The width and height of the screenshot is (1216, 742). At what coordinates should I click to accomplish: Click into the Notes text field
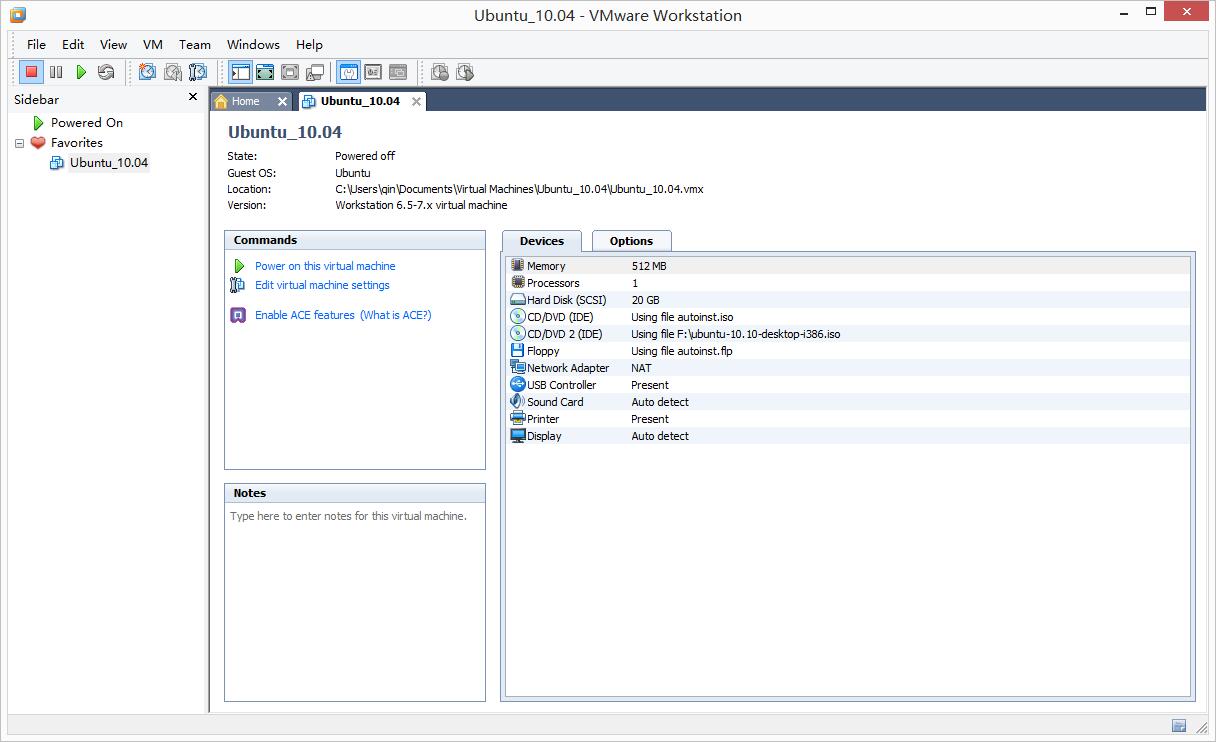coord(355,601)
